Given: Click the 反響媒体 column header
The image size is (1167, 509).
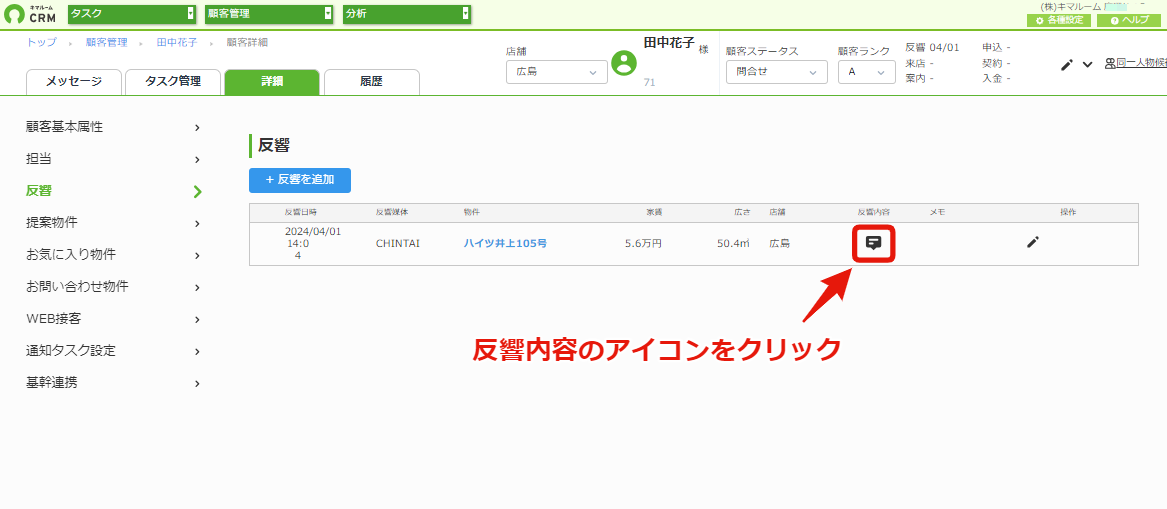Looking at the screenshot, I should coord(392,213).
